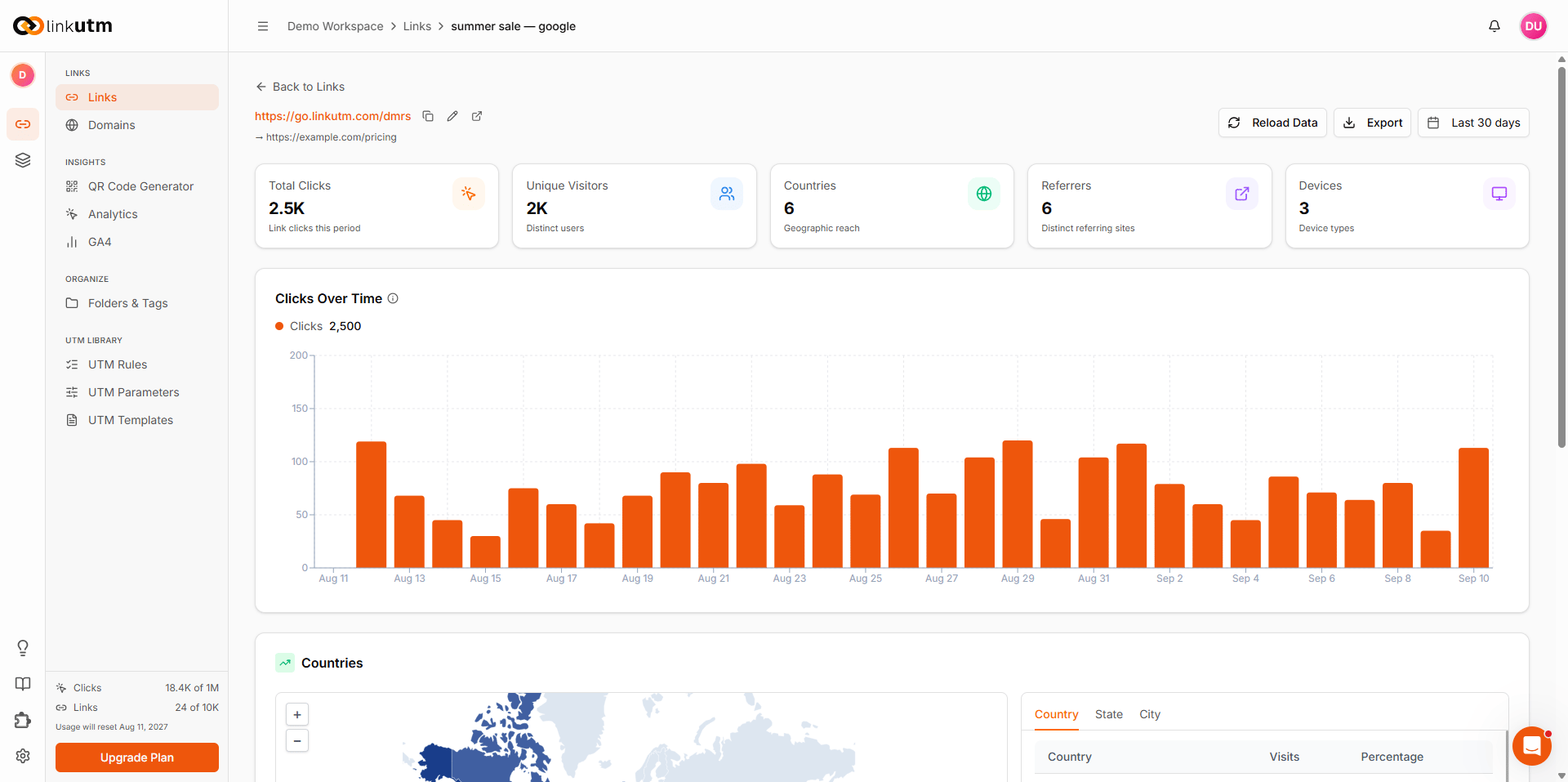Zoom in on the countries map
The height and width of the screenshot is (782, 1568).
click(x=297, y=714)
